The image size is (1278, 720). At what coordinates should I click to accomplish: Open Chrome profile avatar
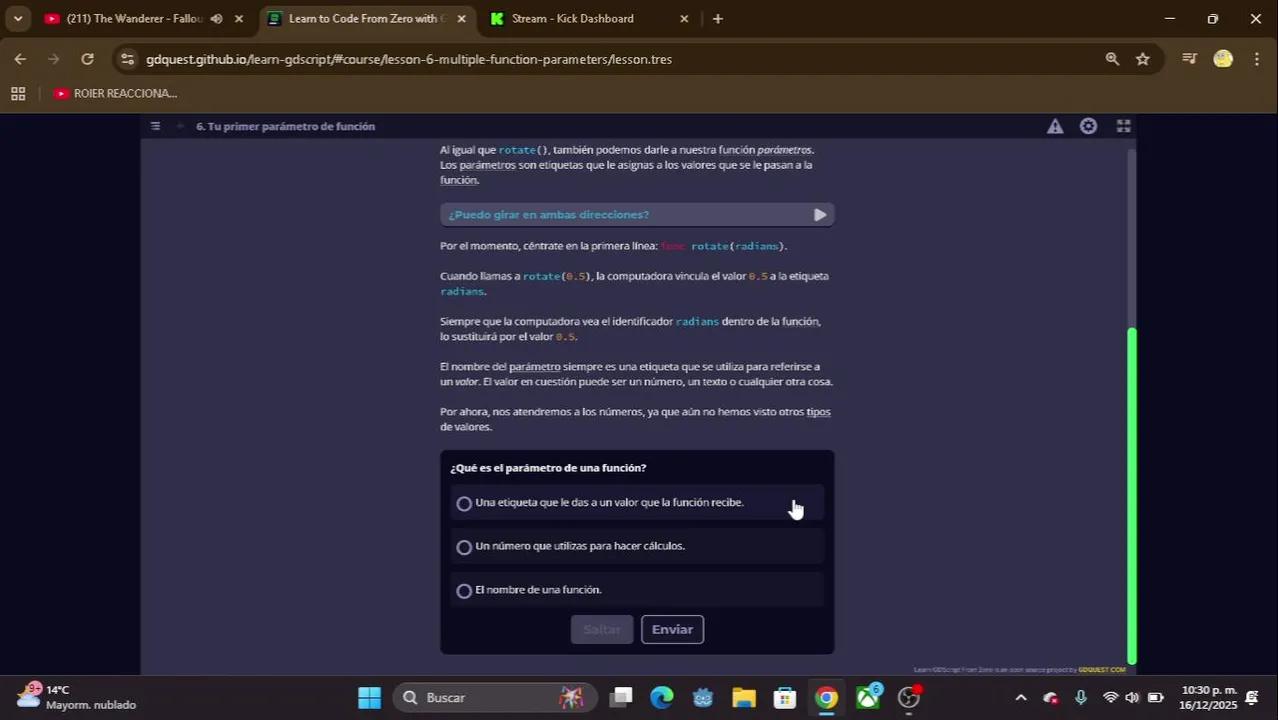click(1223, 59)
